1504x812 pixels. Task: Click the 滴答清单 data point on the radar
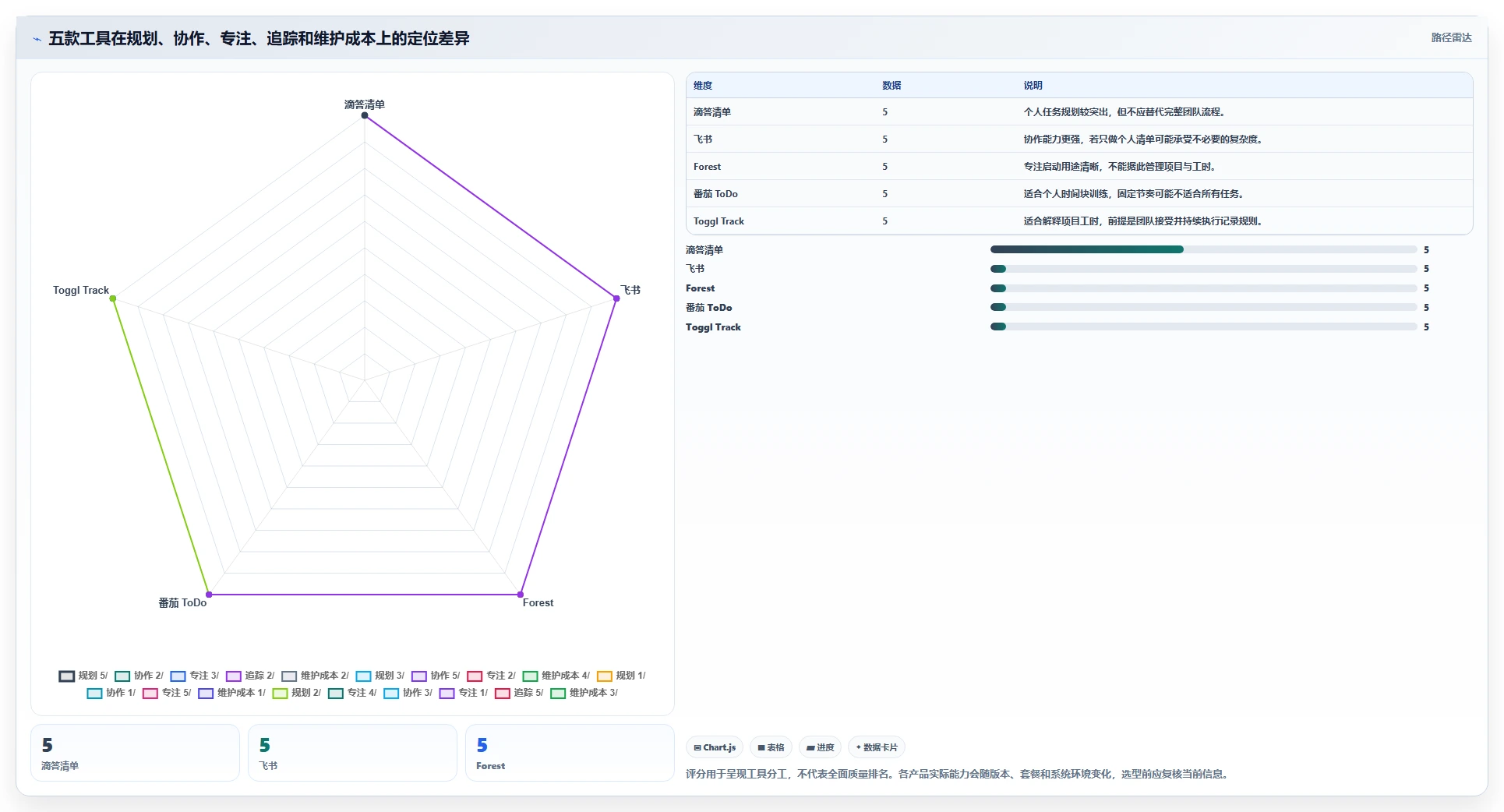[x=365, y=115]
